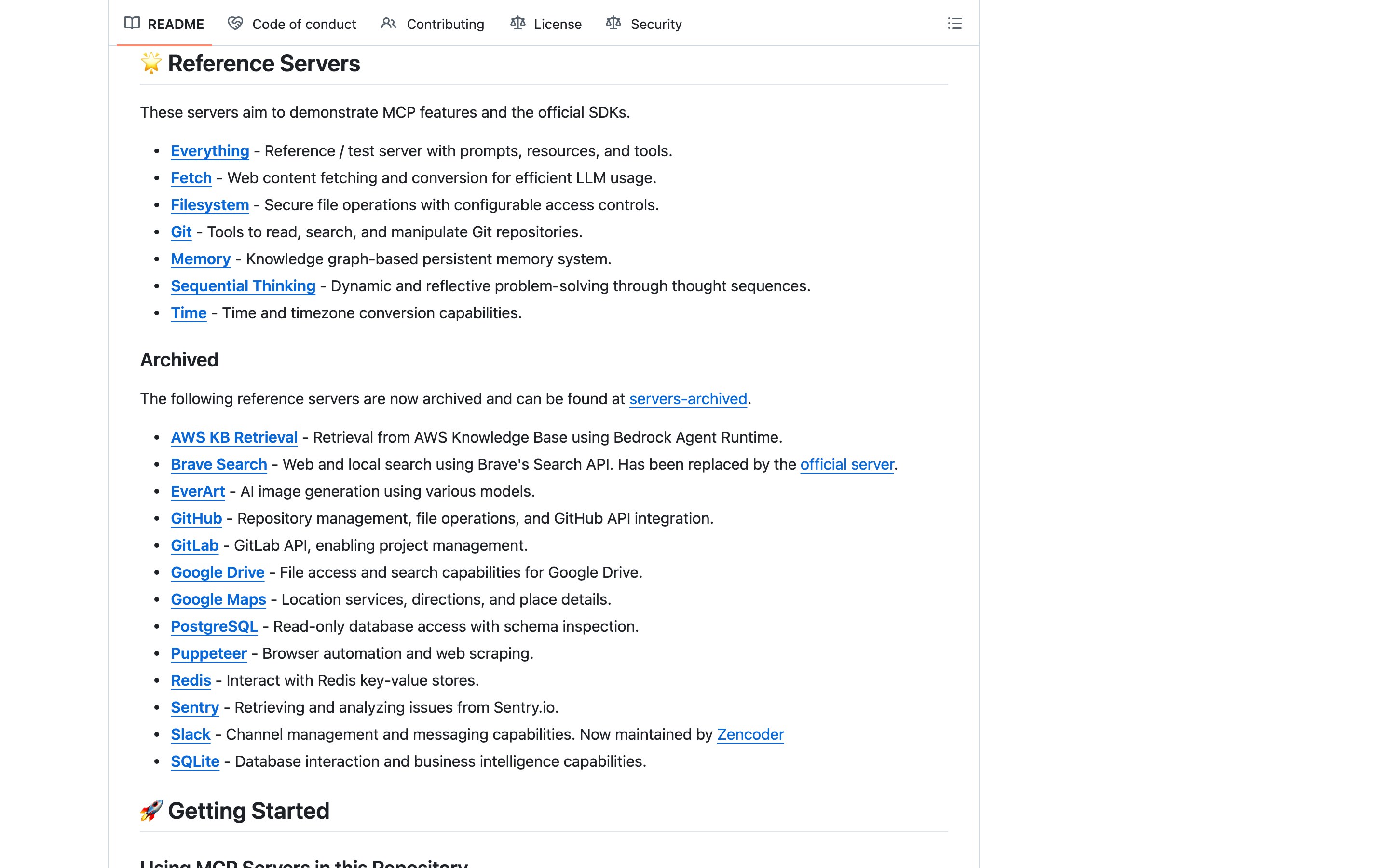Screen dimensions: 1389x868
Task: Click the License scale icon
Action: pyautogui.click(x=517, y=23)
